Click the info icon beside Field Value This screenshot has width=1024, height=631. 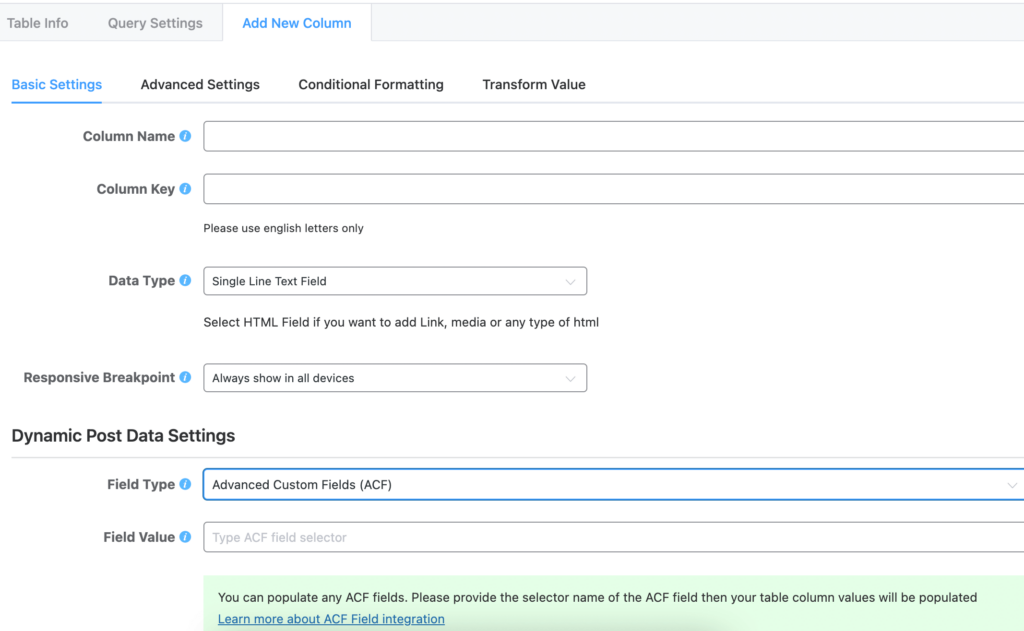point(185,537)
